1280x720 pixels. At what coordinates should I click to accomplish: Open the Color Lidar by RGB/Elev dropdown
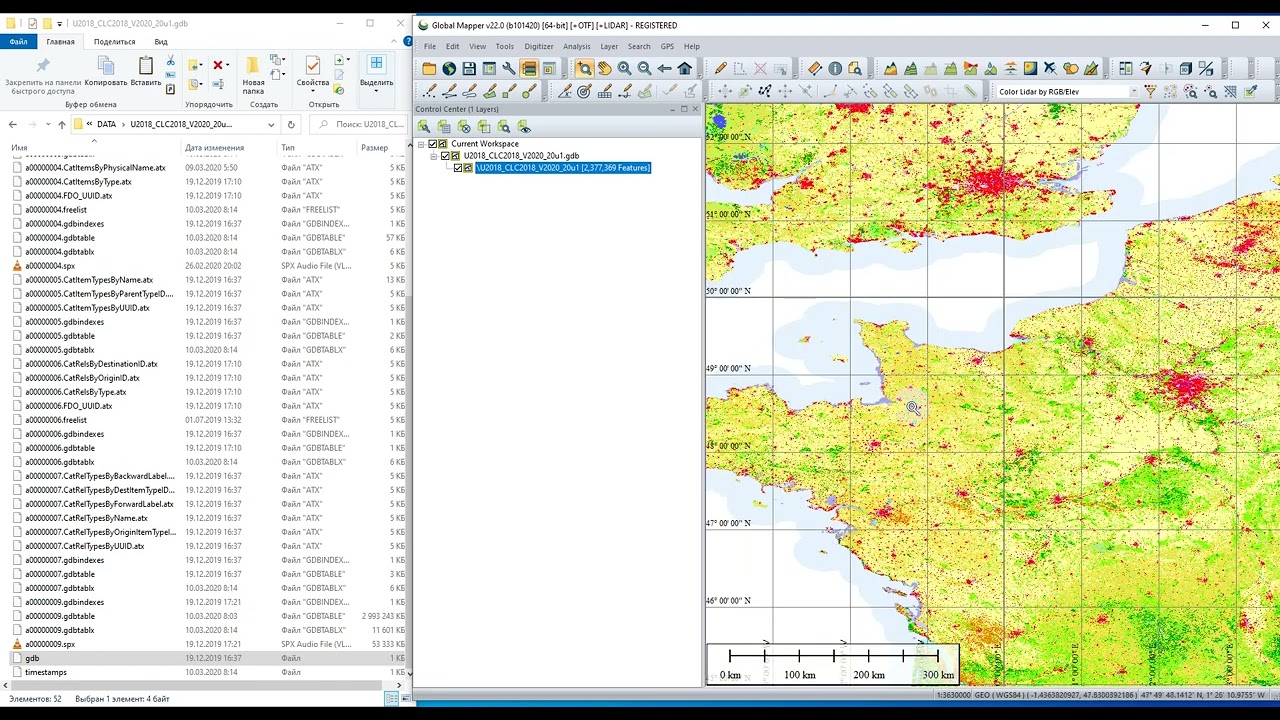point(1134,92)
